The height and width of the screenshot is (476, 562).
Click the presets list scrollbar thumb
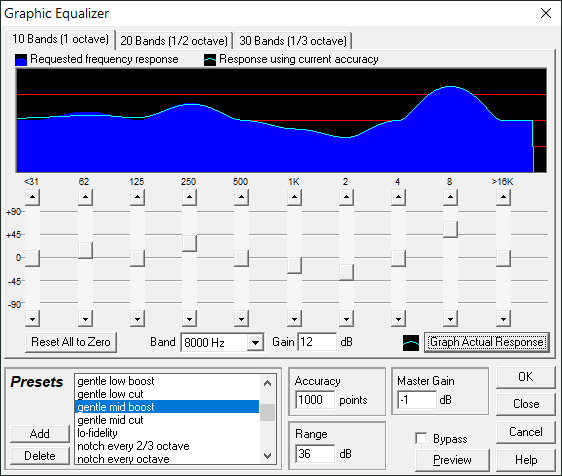coord(267,413)
